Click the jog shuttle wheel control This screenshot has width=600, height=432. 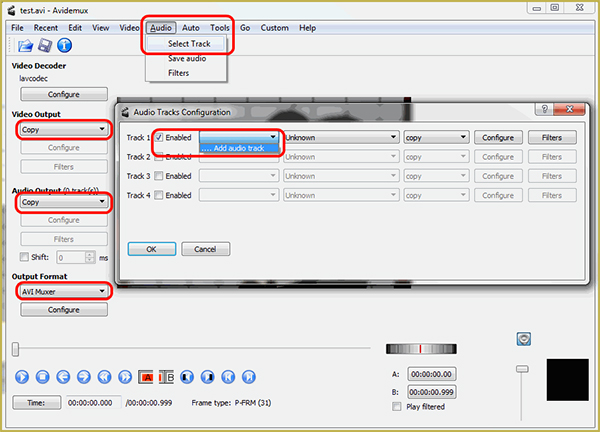click(x=421, y=349)
